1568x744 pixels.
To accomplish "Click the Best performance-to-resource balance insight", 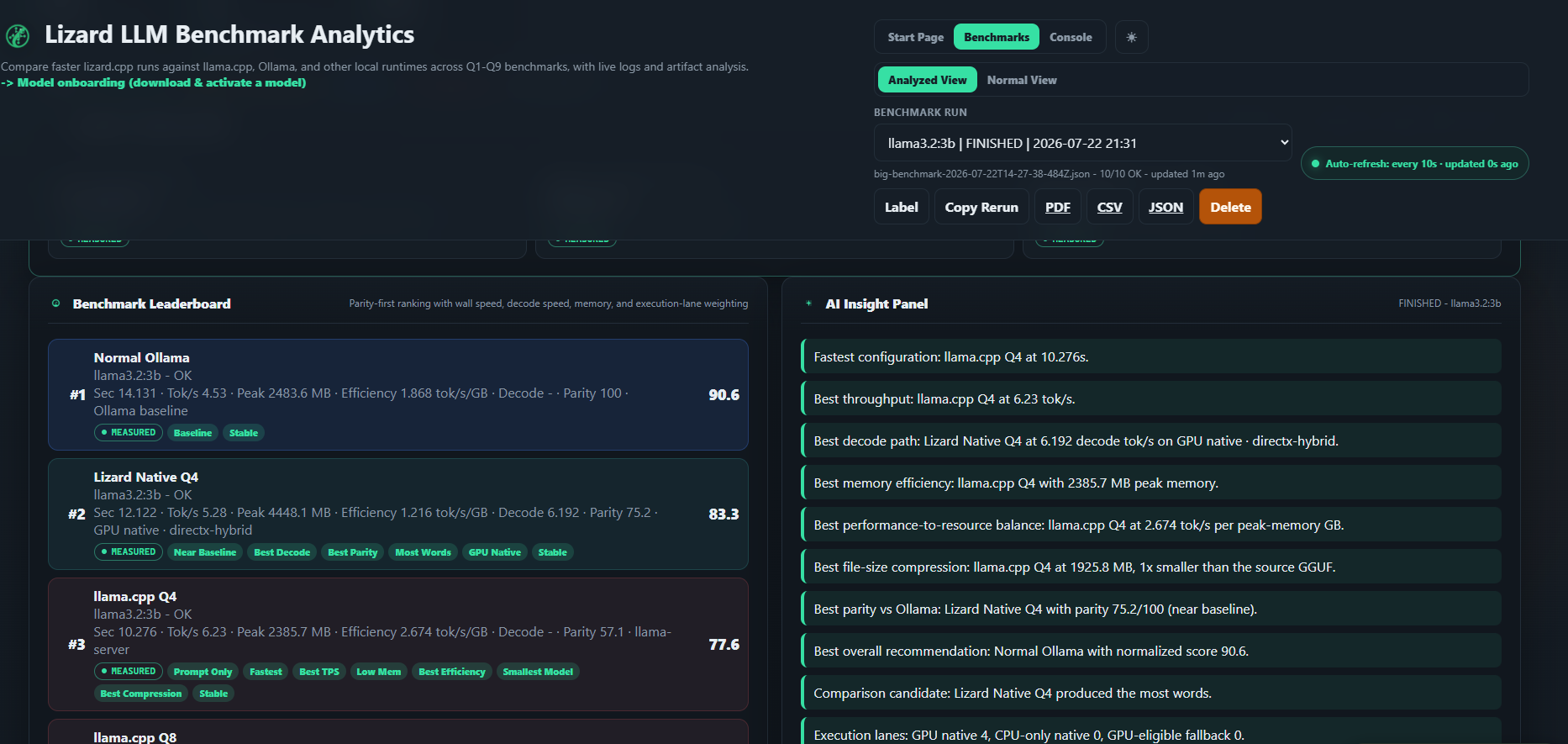I will click(x=1151, y=525).
